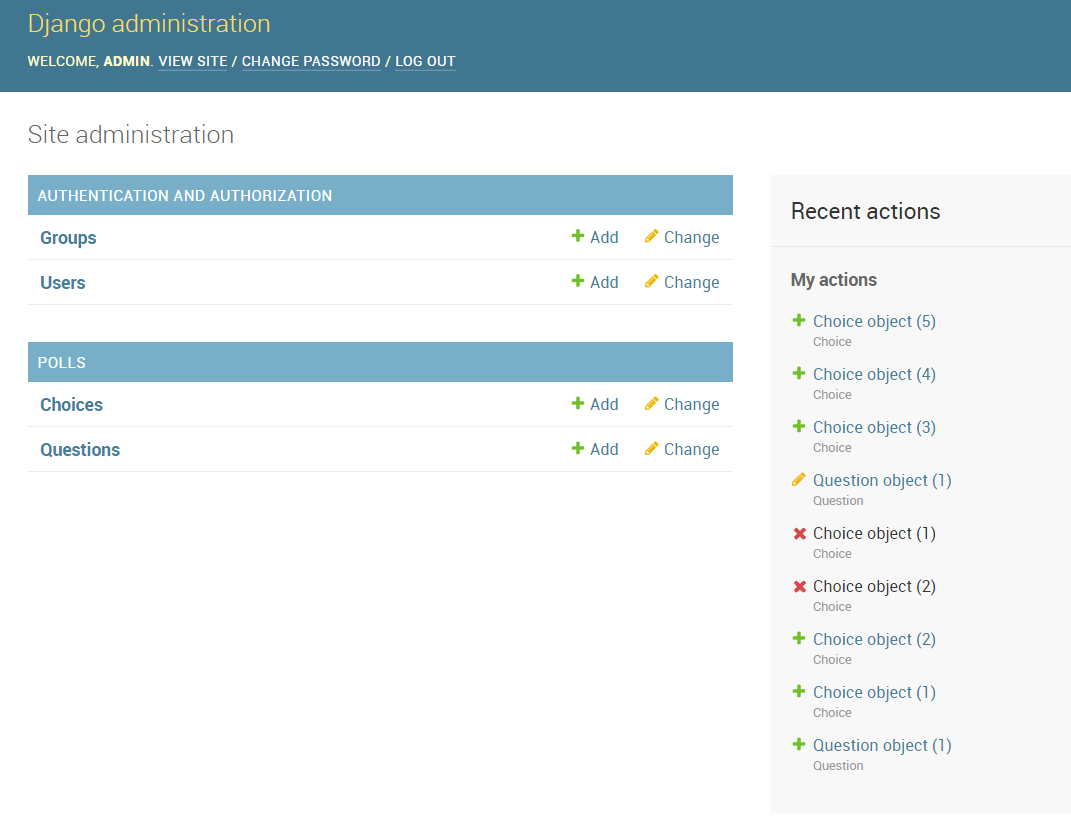Open the Change Password link
Viewport: 1071px width, 826px height.
311,61
